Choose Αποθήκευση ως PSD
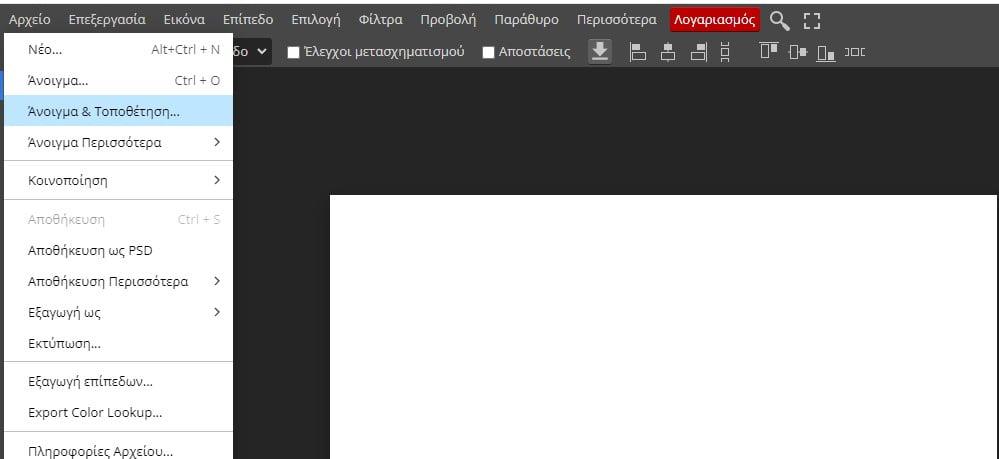The height and width of the screenshot is (459, 999). tap(119, 251)
